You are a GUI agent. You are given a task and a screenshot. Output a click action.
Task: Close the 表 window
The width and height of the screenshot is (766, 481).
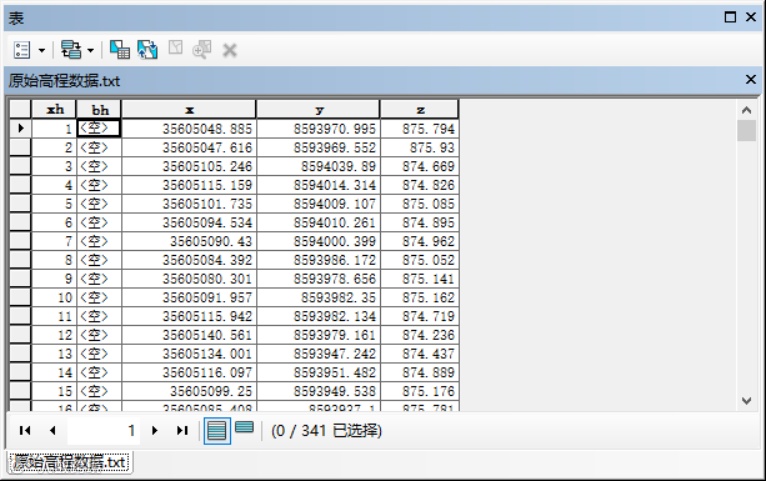pos(751,17)
